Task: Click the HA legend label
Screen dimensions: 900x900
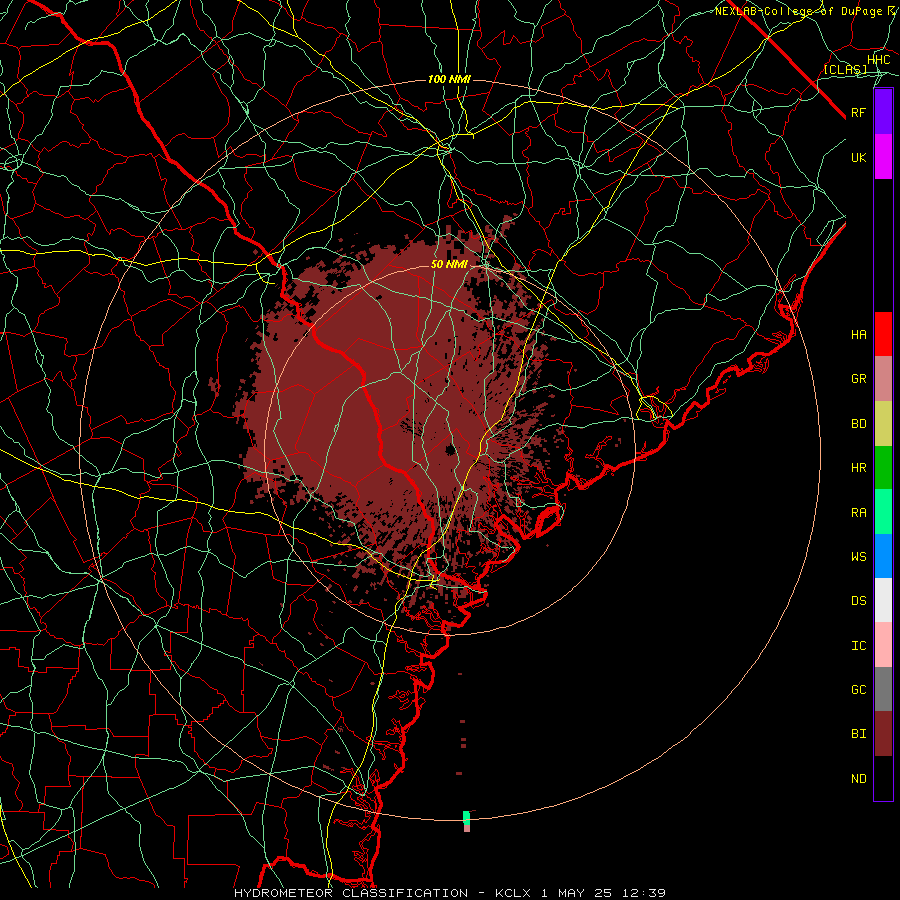Action: click(x=858, y=334)
